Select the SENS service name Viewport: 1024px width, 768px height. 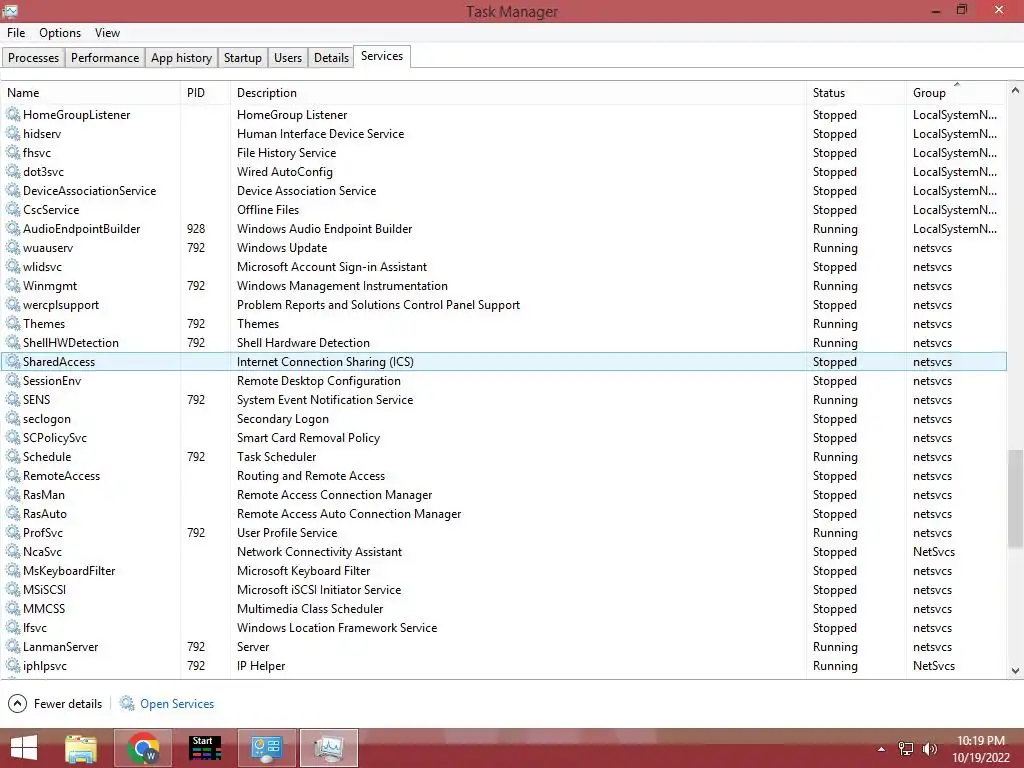click(x=37, y=400)
